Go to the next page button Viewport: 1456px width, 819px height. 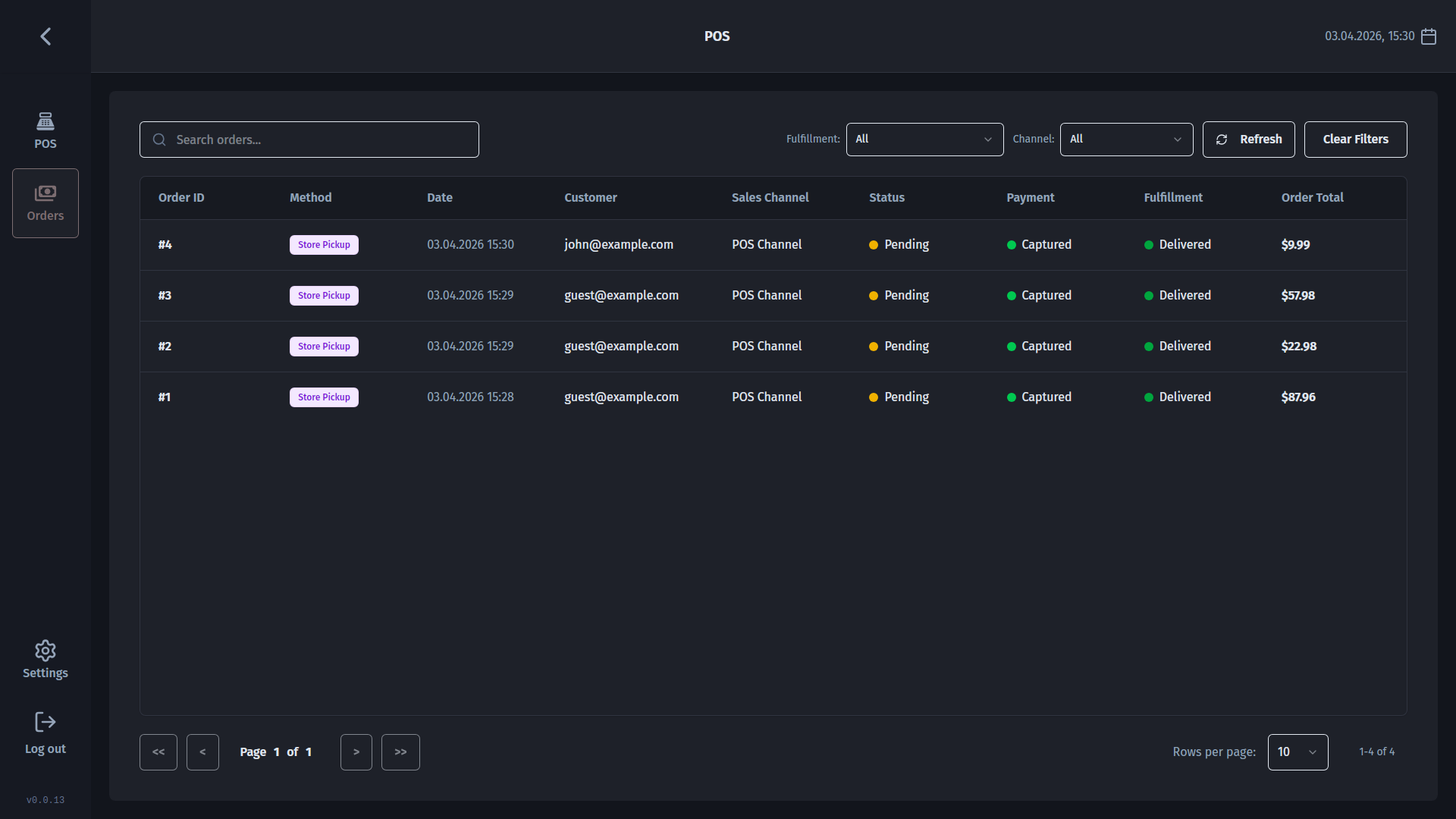[356, 752]
